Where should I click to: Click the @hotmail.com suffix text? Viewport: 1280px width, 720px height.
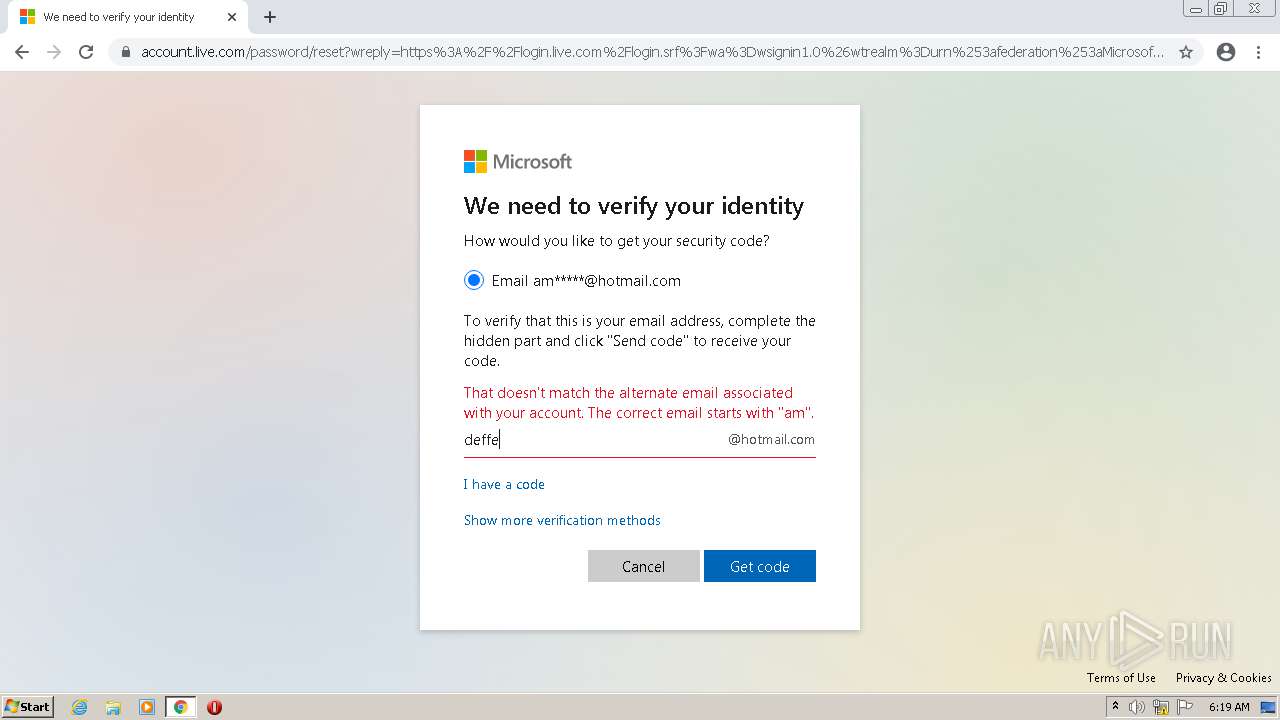[x=771, y=439]
